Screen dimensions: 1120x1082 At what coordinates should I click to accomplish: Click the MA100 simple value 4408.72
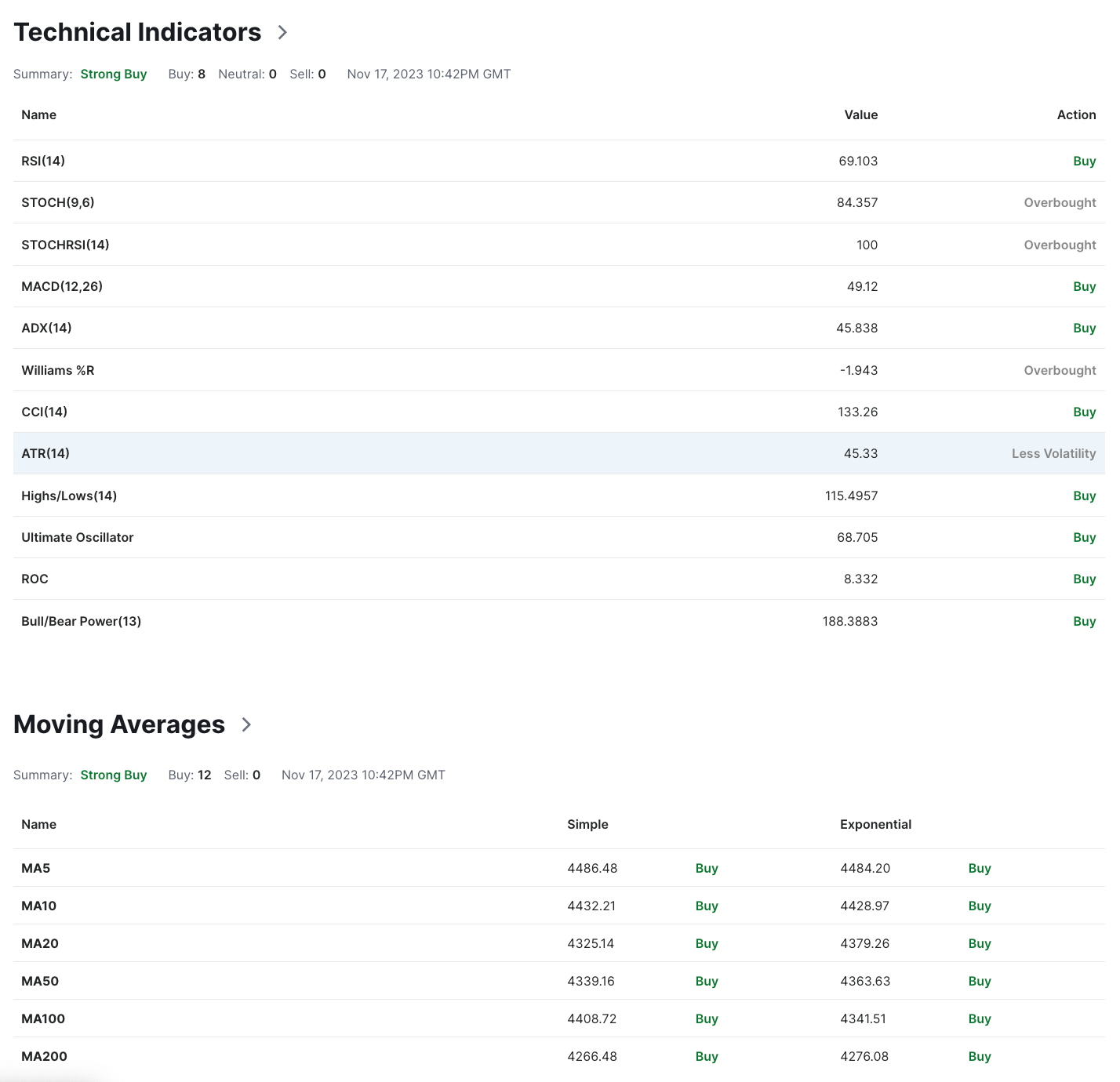point(592,1018)
